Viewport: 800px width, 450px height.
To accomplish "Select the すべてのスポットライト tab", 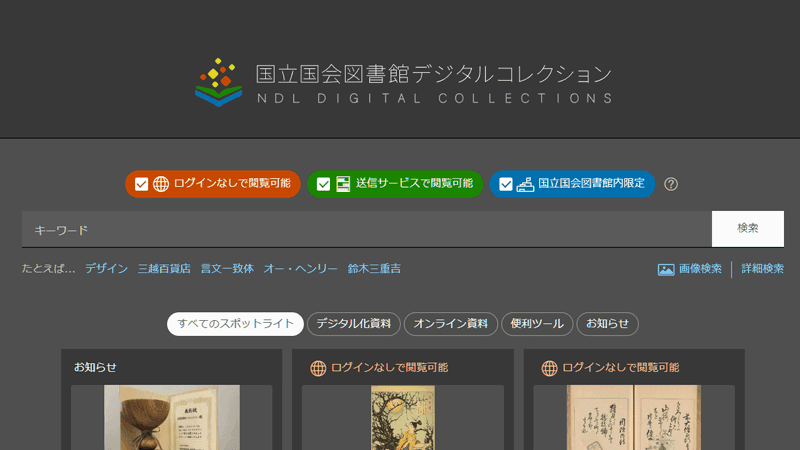I will click(235, 324).
